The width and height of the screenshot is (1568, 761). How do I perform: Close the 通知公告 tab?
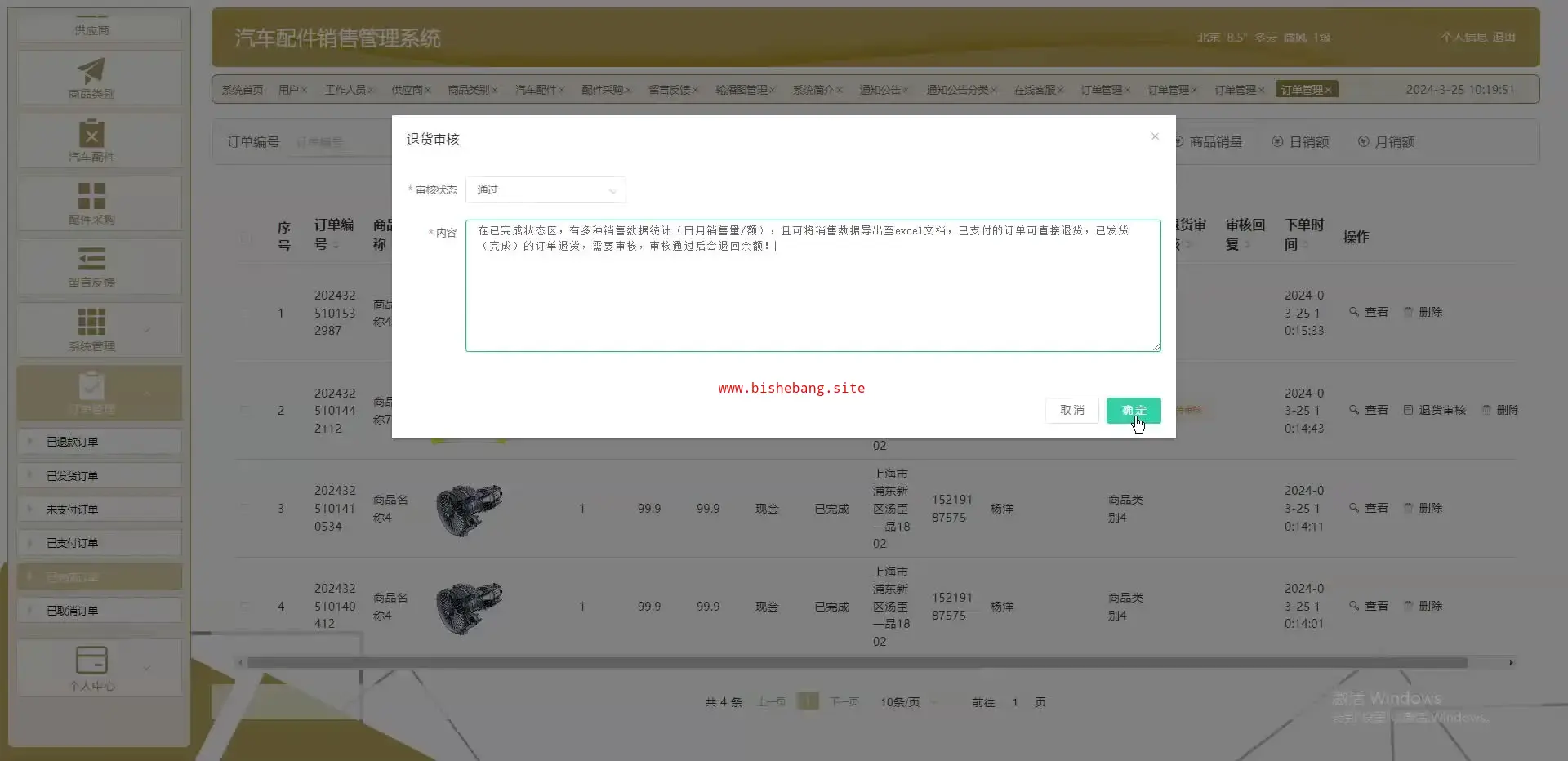click(x=906, y=90)
